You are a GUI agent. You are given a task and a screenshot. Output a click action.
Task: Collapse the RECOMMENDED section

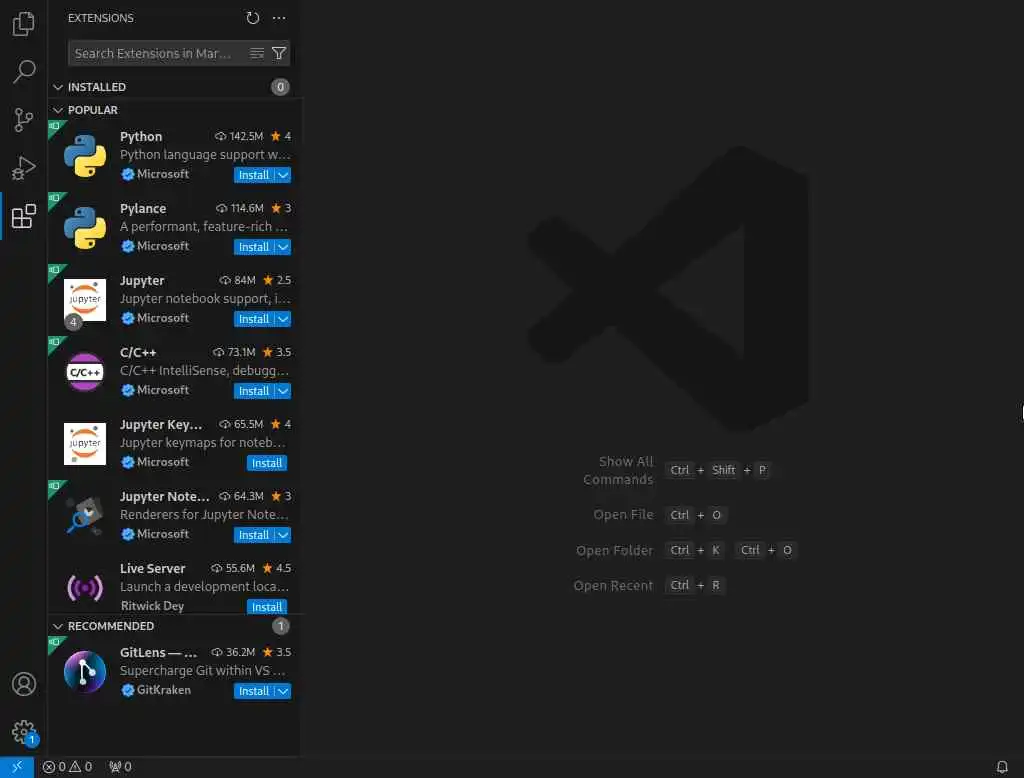pyautogui.click(x=58, y=626)
